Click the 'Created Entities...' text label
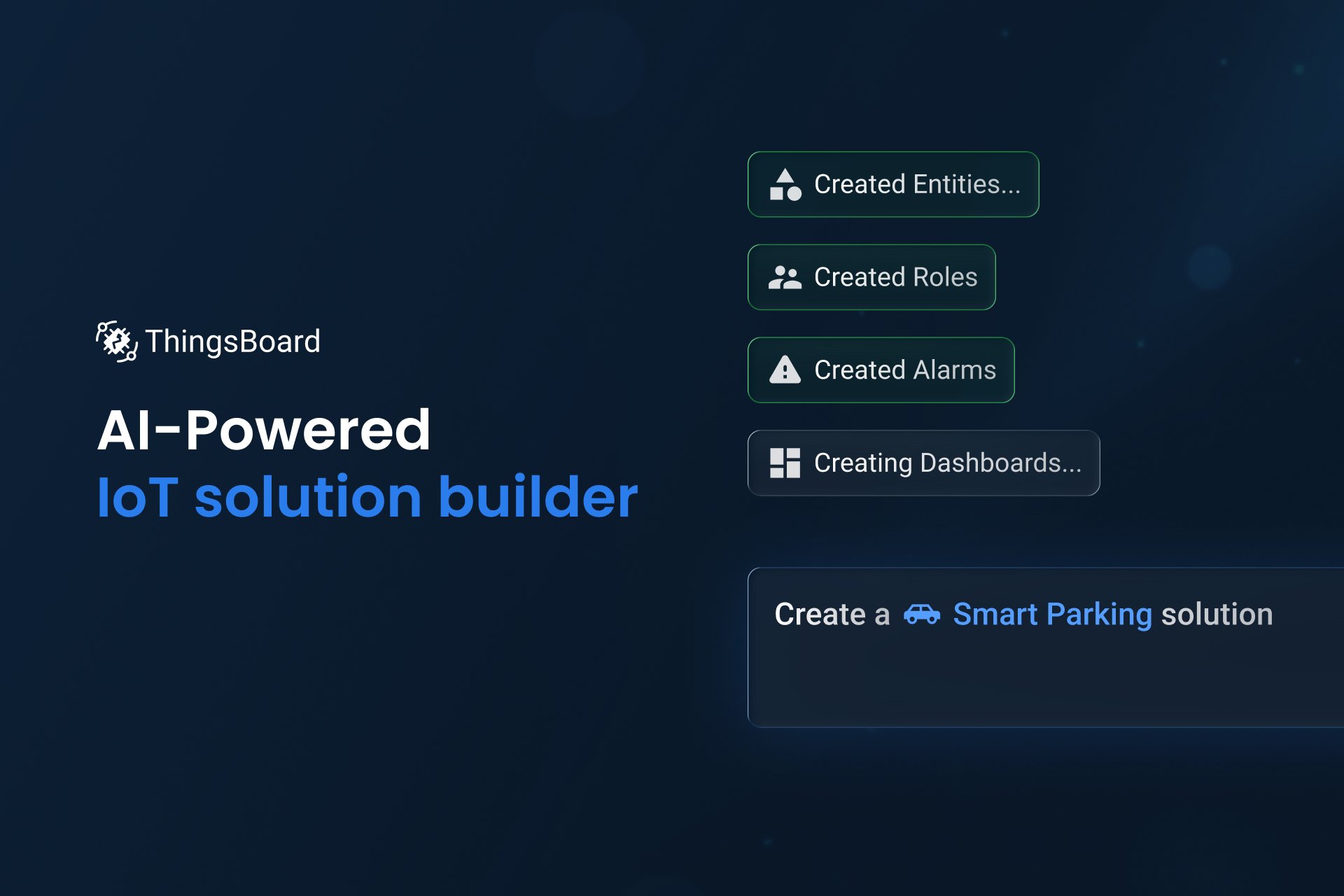The width and height of the screenshot is (1344, 896). point(917,185)
